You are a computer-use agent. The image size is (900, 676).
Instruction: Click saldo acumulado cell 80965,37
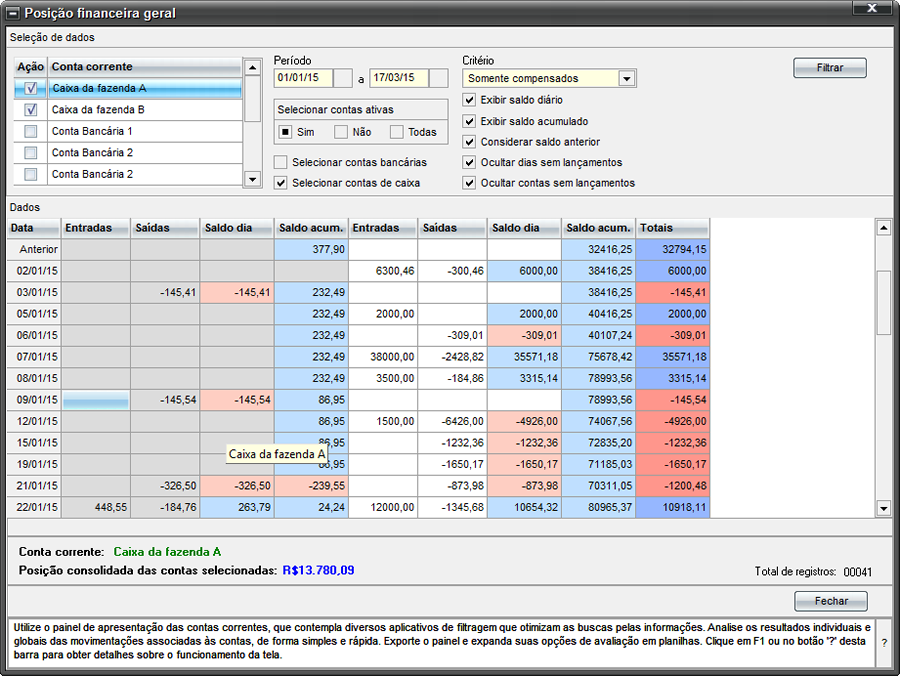(x=599, y=507)
